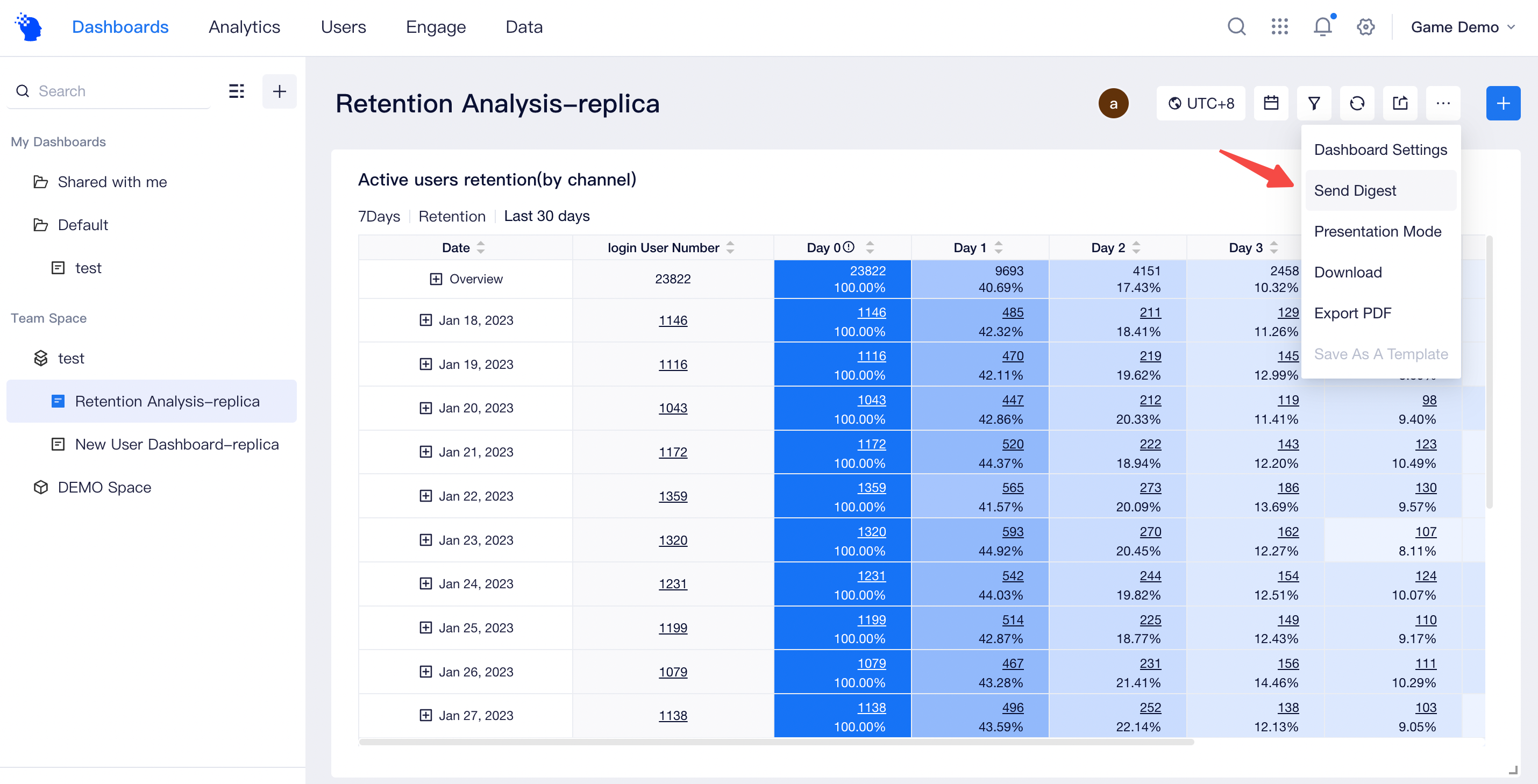Refresh the dashboard data
Screen dimensions: 1538x784
pyautogui.click(x=1357, y=103)
